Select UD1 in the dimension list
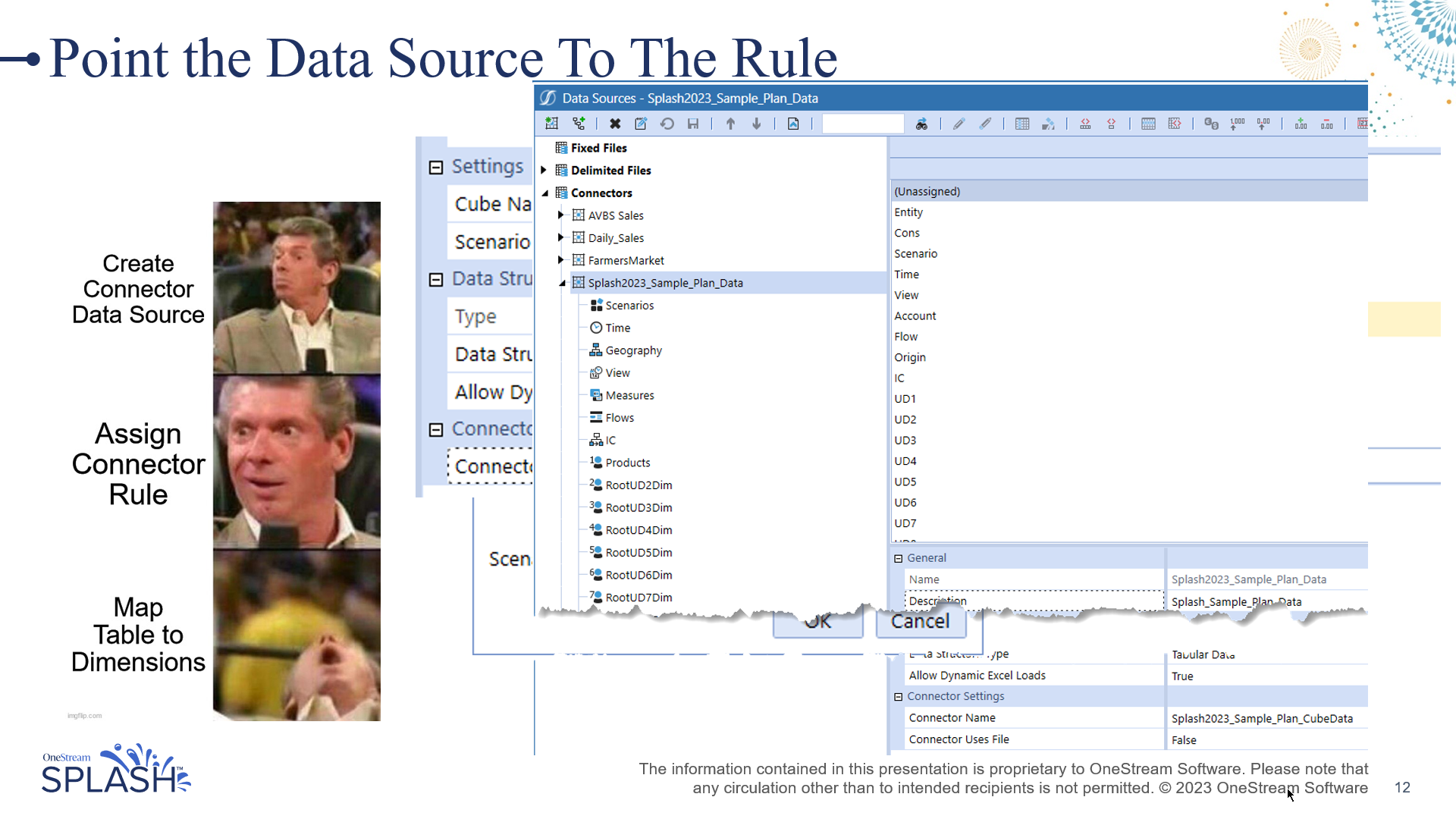This screenshot has height=819, width=1456. 905,399
